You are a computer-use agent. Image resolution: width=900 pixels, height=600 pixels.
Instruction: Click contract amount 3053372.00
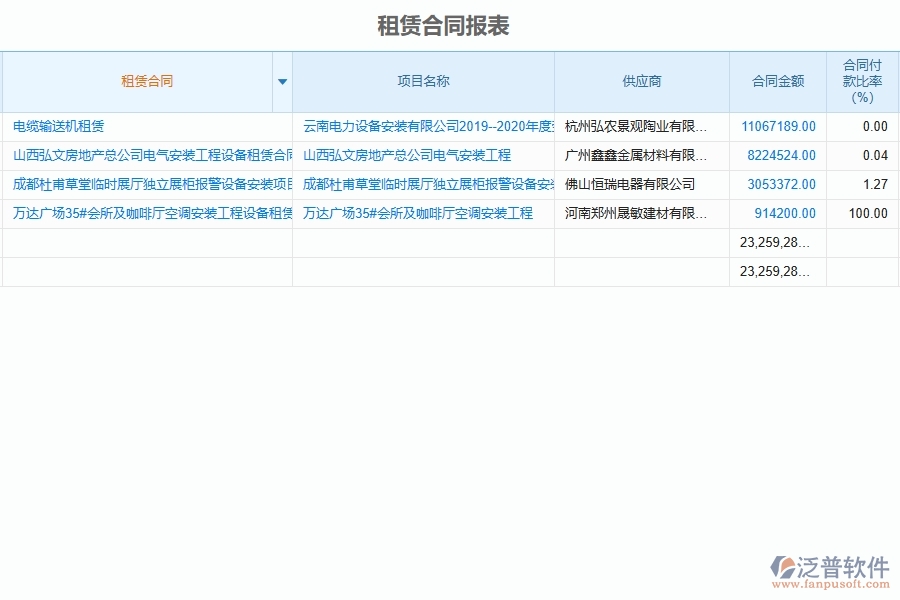[x=781, y=185]
